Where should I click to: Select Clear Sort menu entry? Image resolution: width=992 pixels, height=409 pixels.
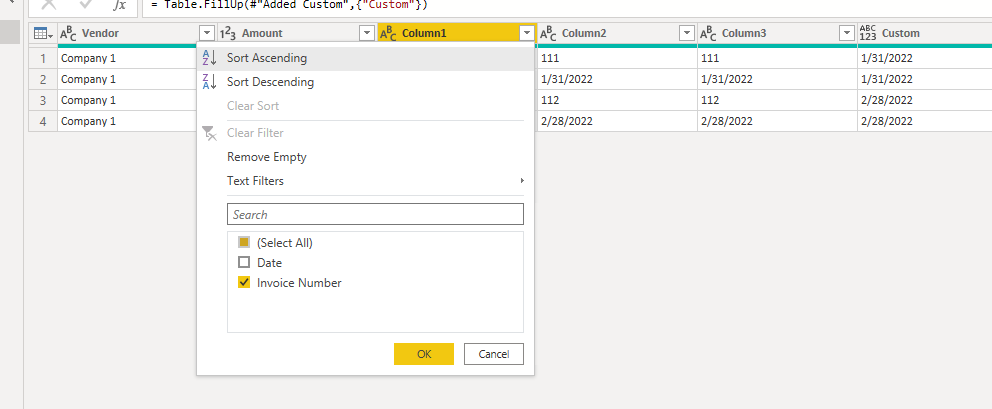pos(365,106)
